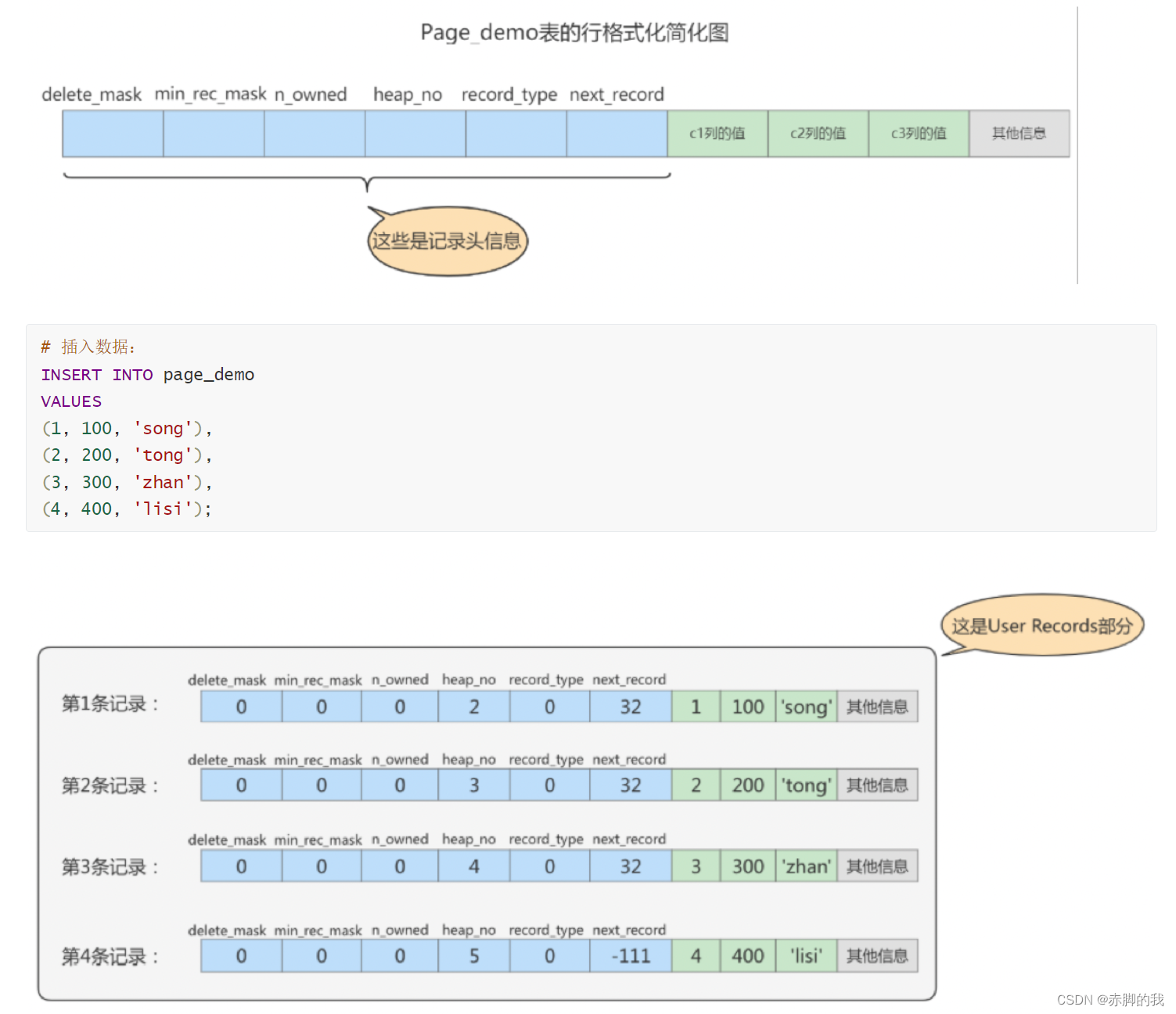Click the 'zhan' cell in the records table
This screenshot has width=1176, height=1014.
click(x=807, y=866)
